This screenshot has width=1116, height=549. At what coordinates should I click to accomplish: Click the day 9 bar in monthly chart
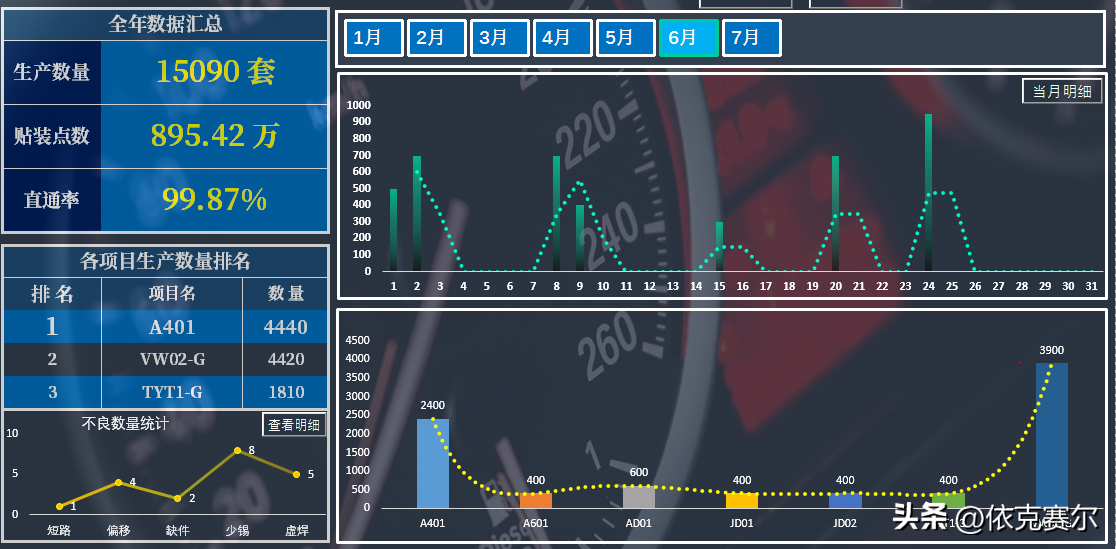(580, 239)
